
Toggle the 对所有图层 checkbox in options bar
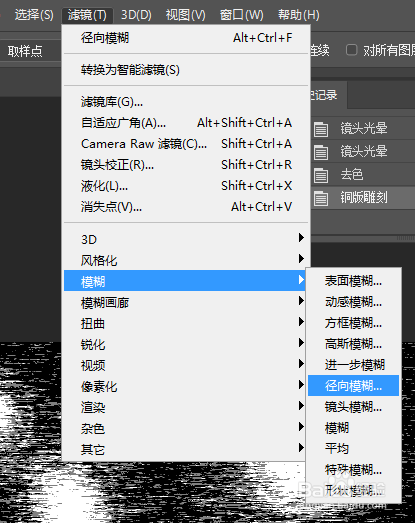point(352,50)
